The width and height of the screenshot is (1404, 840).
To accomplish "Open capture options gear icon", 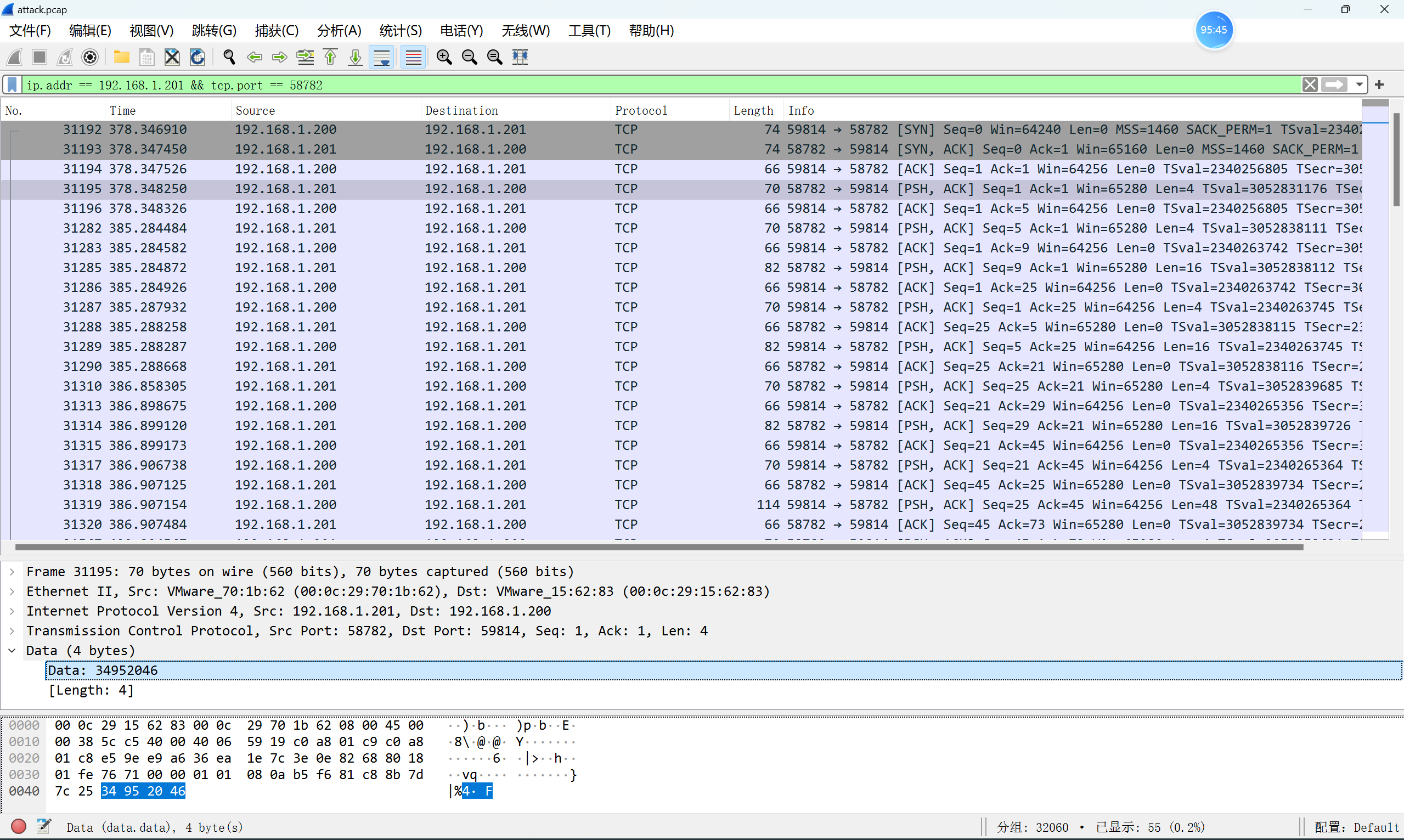I will pos(90,57).
